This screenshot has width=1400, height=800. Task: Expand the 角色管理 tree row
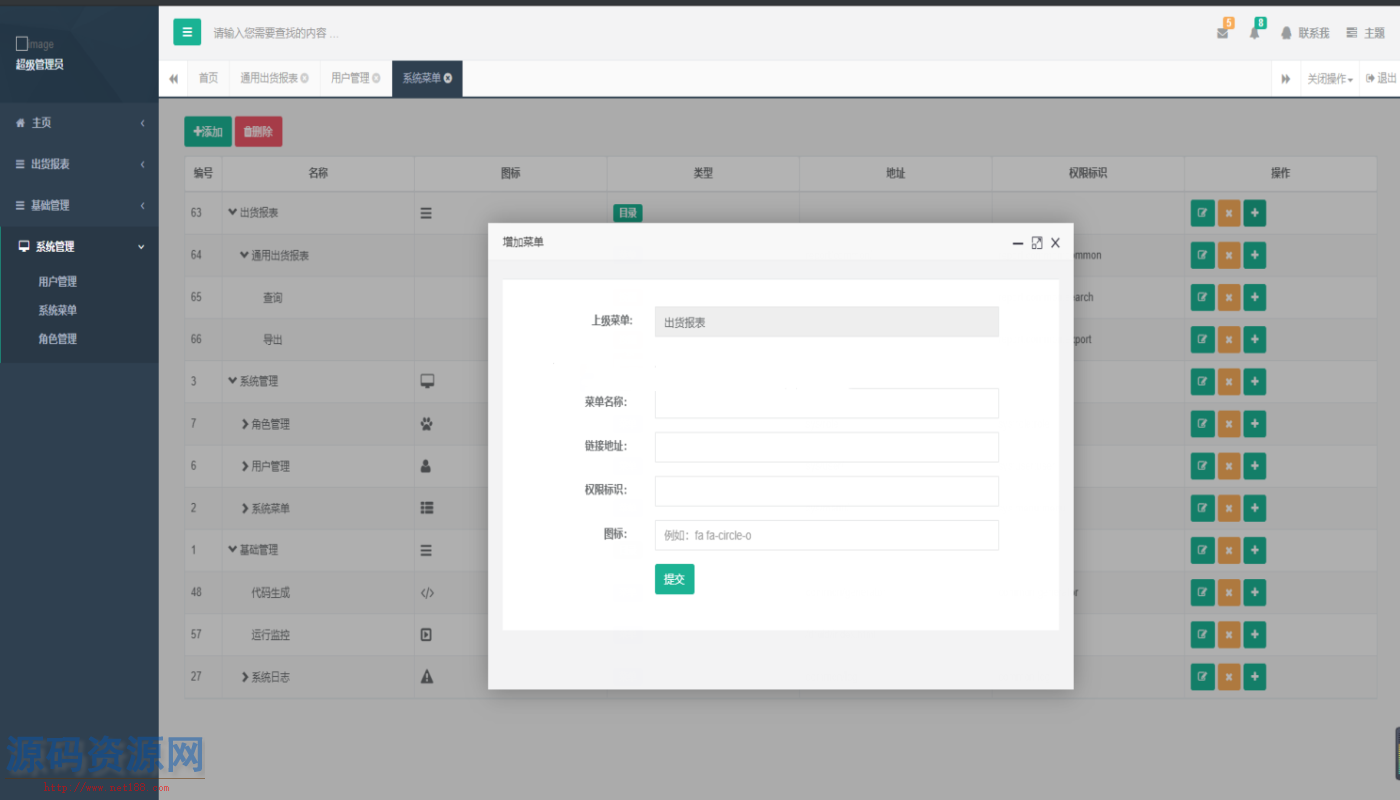[245, 424]
